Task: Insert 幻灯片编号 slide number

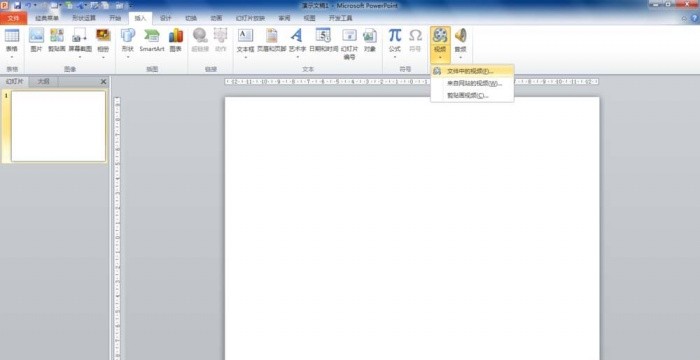Action: (349, 44)
